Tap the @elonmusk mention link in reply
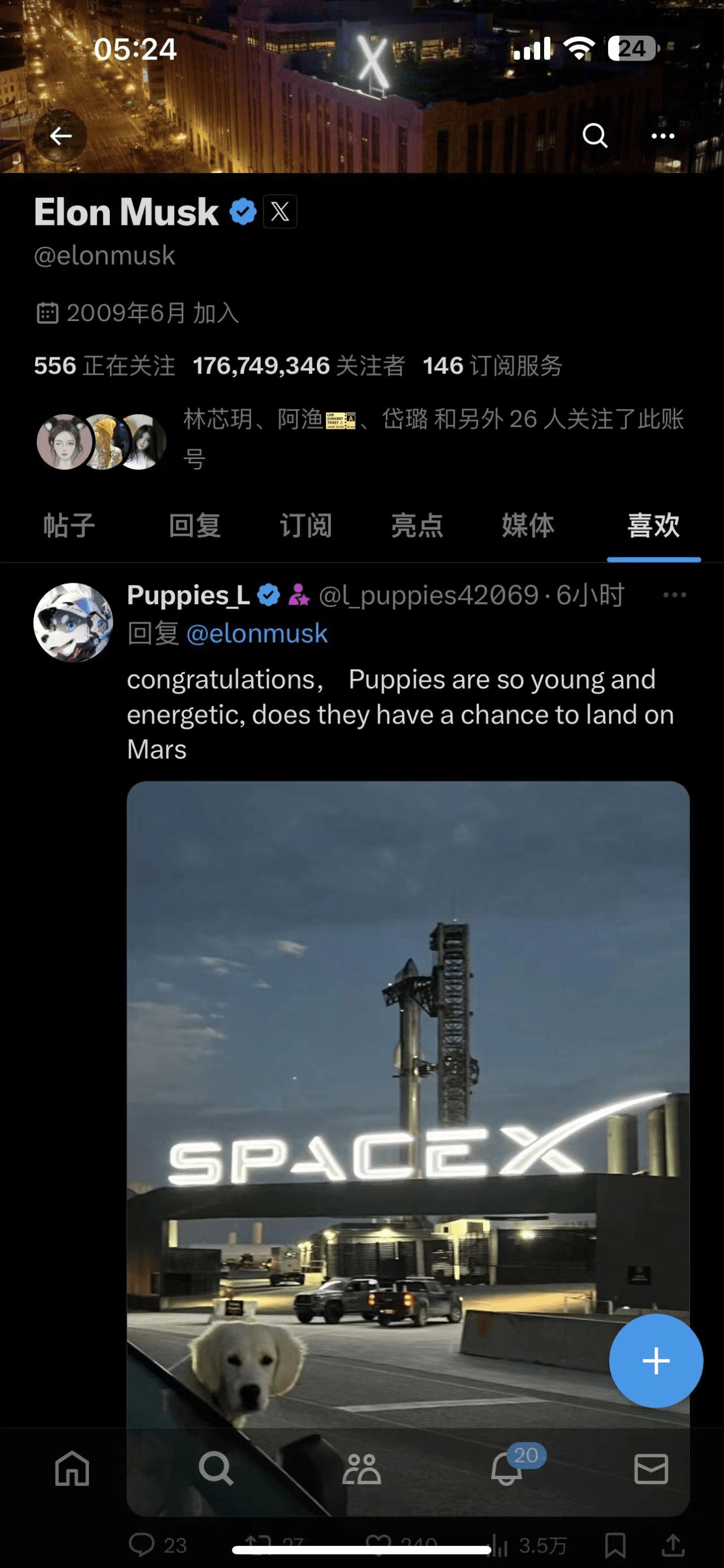Image resolution: width=724 pixels, height=1568 pixels. pos(257,634)
